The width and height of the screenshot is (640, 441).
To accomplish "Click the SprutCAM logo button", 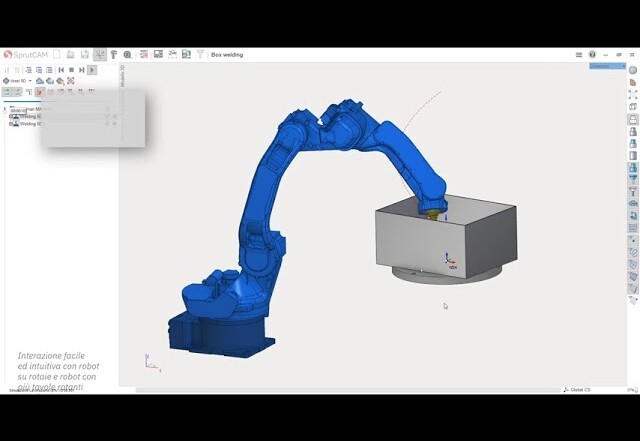I will 26,54.
